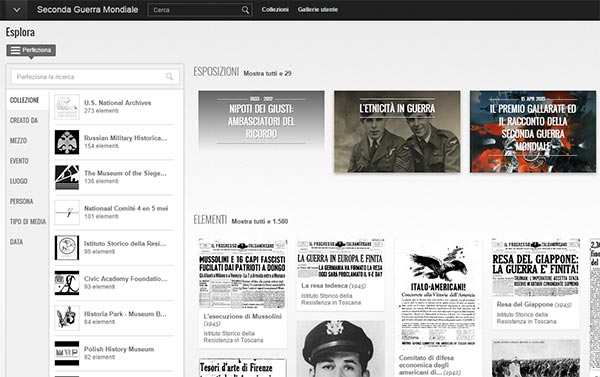Click the Istituto Storico della Resistenza logo icon

click(67, 248)
